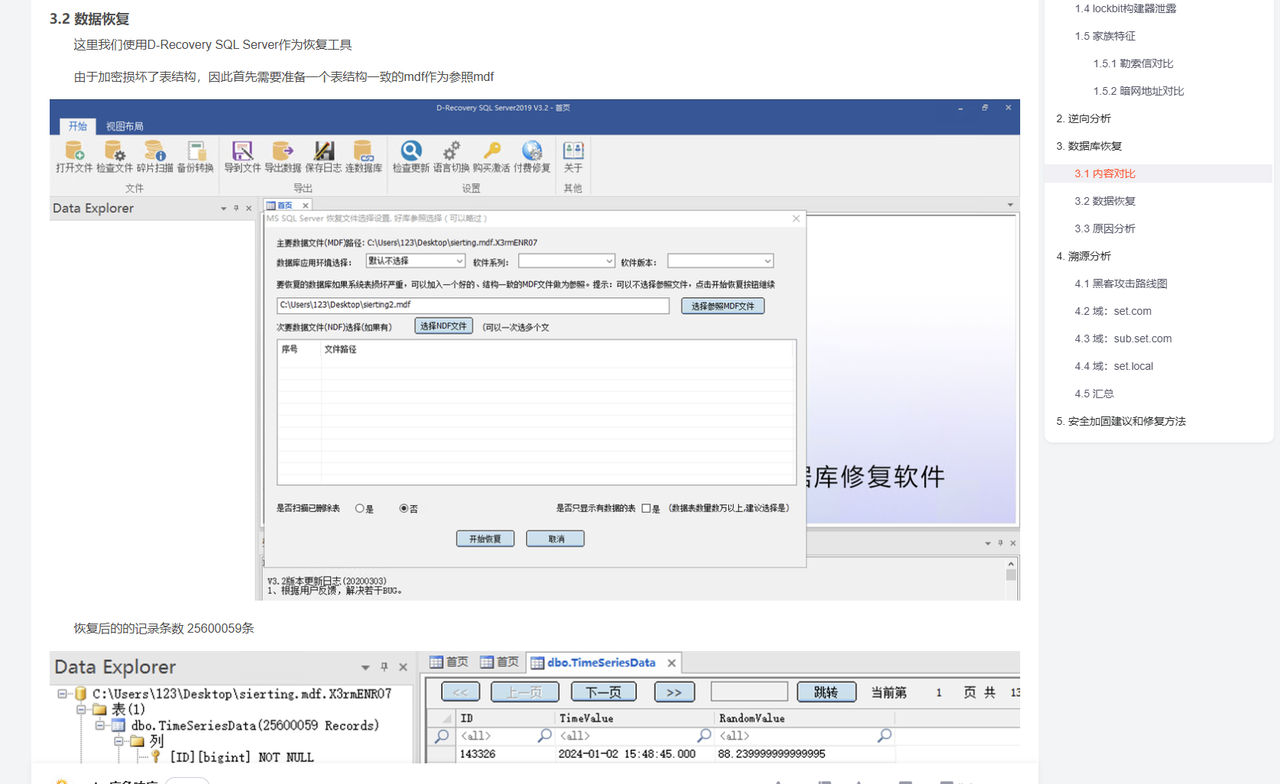Screen dimensions: 1280x784
Task: Close the MS SQL Server recovery dialog
Action: point(796,218)
